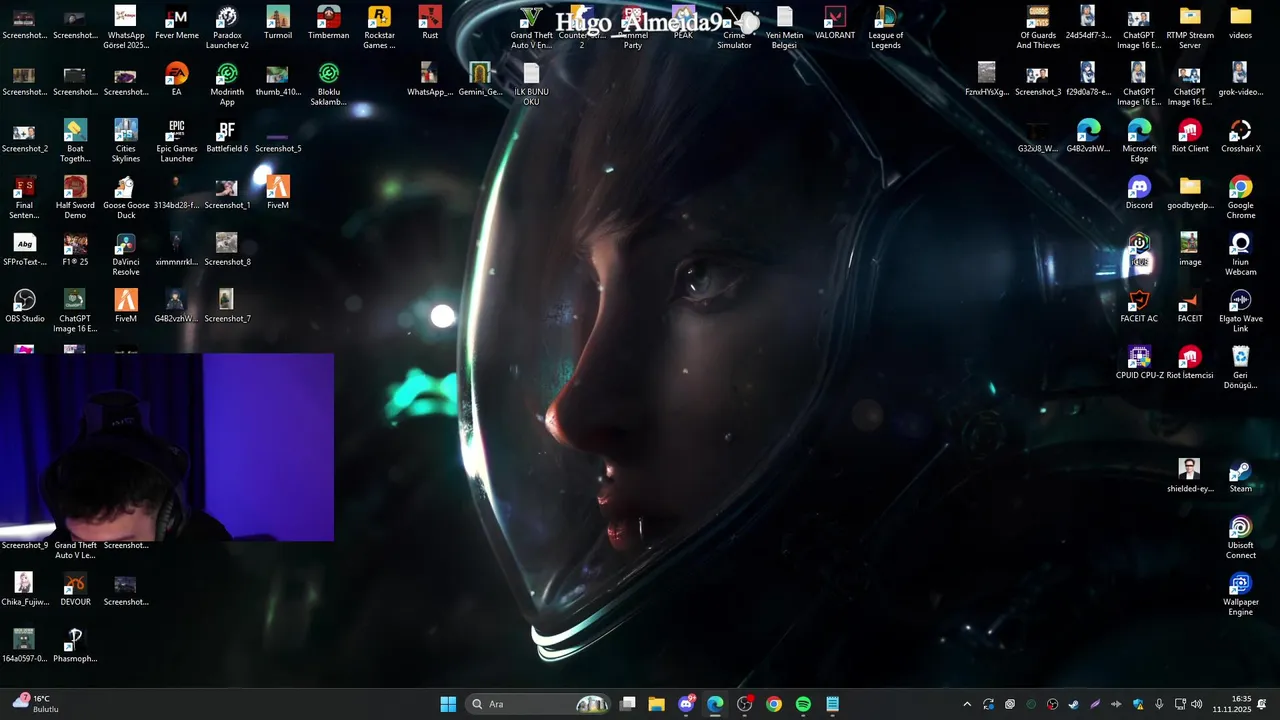This screenshot has width=1280, height=720.
Task: Select Half Sword Demo shortcut
Action: click(75, 198)
